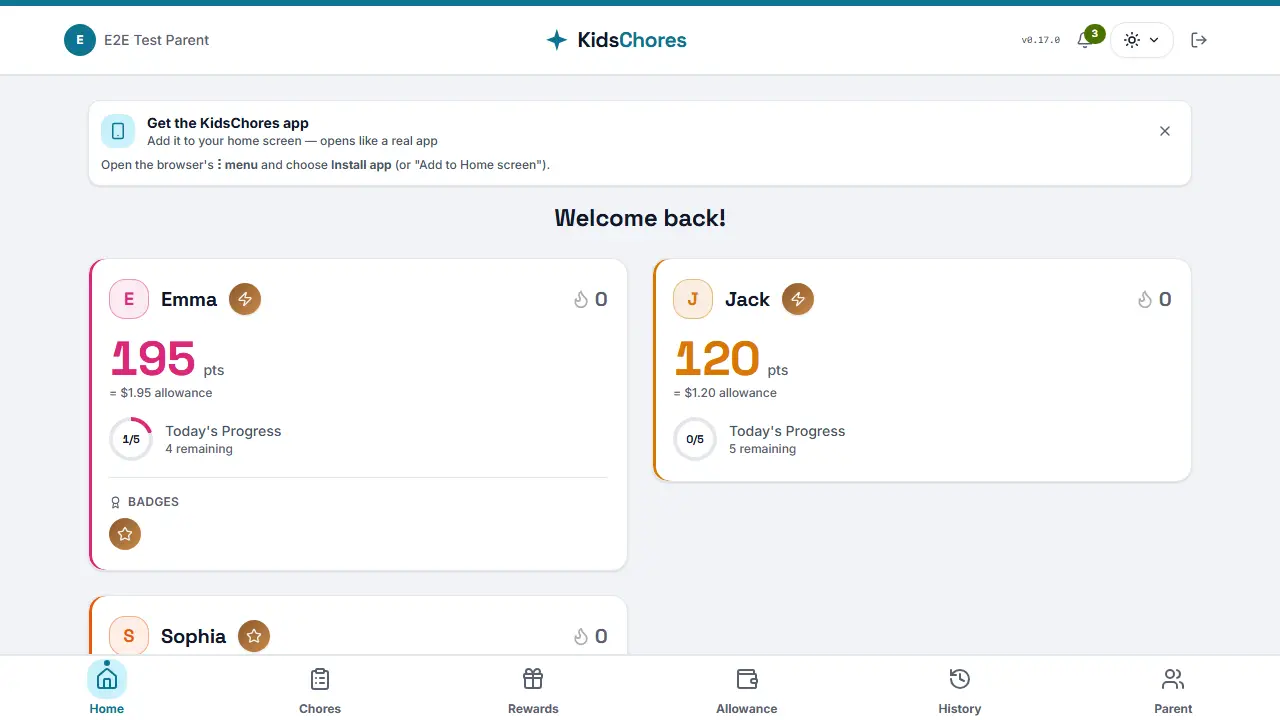Click Emma's earned star badge
The height and width of the screenshot is (720, 1280).
pos(125,534)
